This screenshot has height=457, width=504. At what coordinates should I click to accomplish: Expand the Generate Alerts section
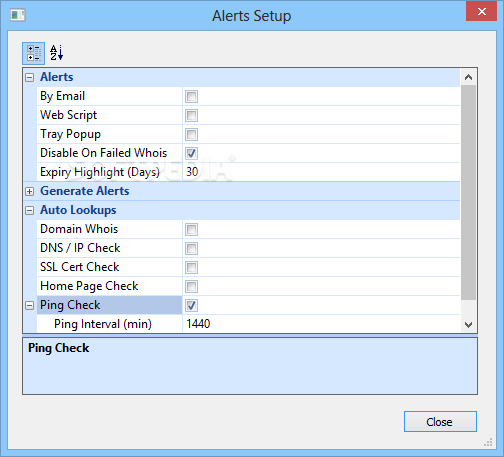30,191
